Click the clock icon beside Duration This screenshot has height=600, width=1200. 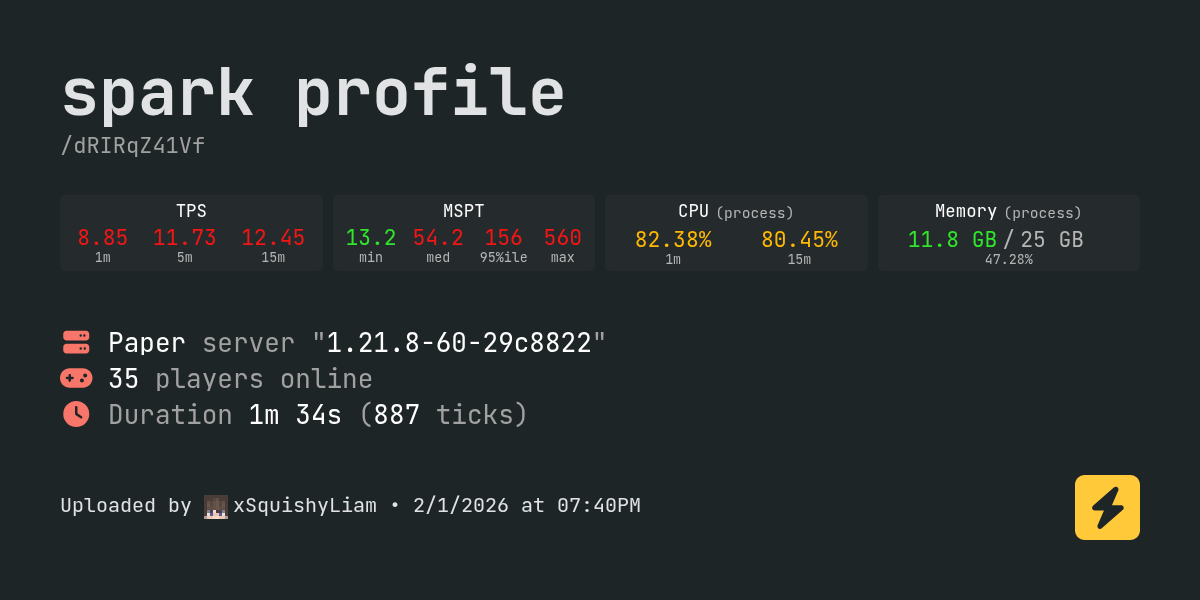(x=76, y=414)
